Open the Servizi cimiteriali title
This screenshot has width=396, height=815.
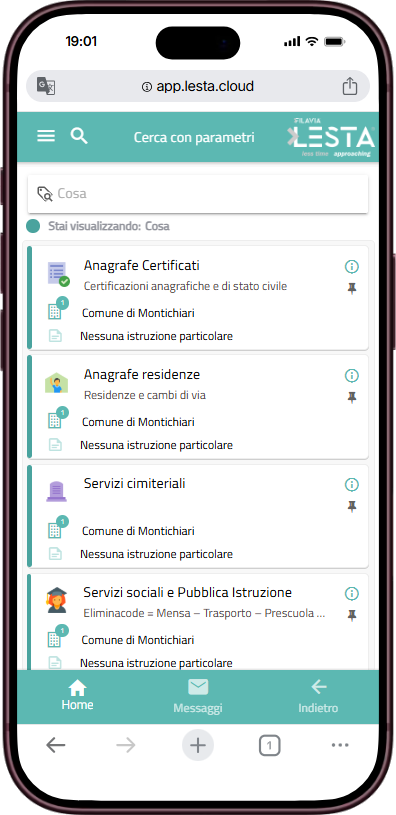click(135, 483)
